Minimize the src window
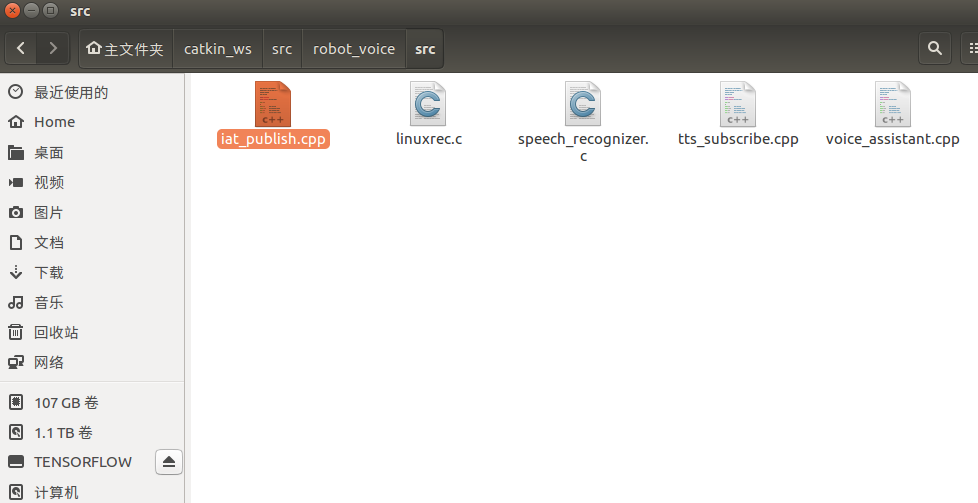The image size is (978, 503). pyautogui.click(x=31, y=11)
